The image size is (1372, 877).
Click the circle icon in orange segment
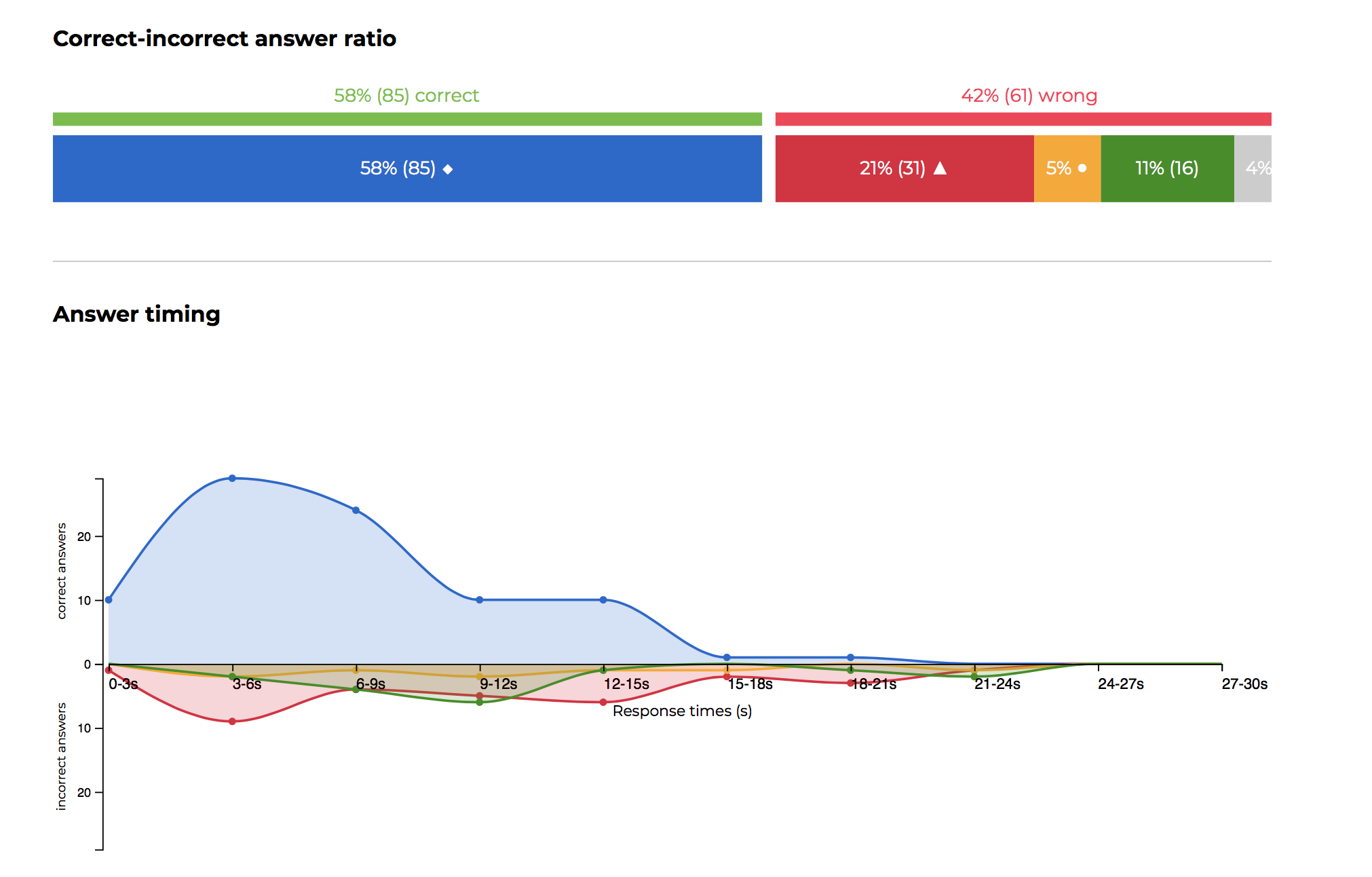pyautogui.click(x=1082, y=168)
